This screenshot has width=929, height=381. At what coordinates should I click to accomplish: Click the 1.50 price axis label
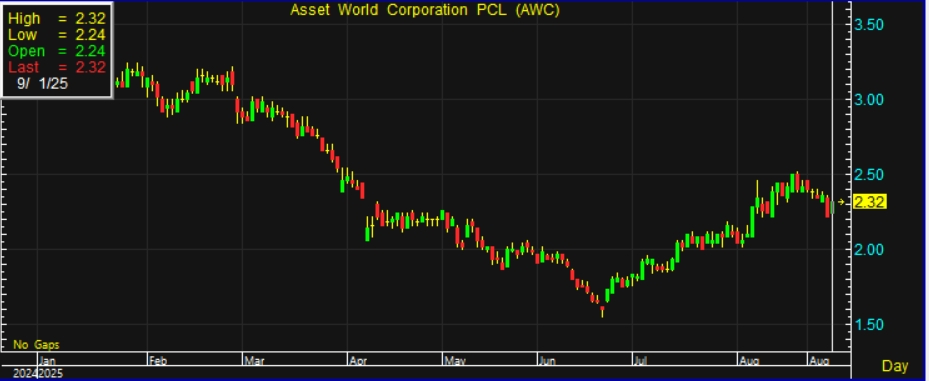[869, 325]
